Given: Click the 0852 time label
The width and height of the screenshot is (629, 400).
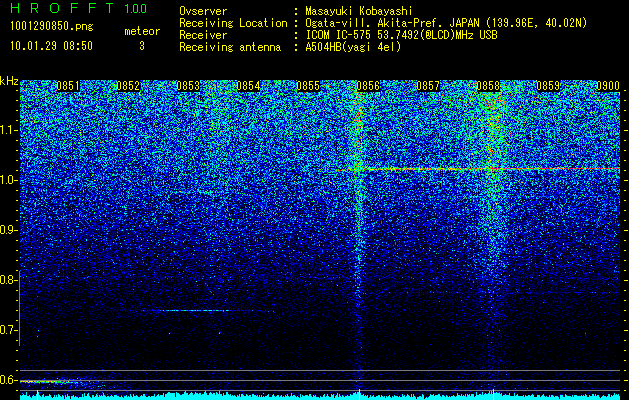Looking at the screenshot, I should coord(128,86).
